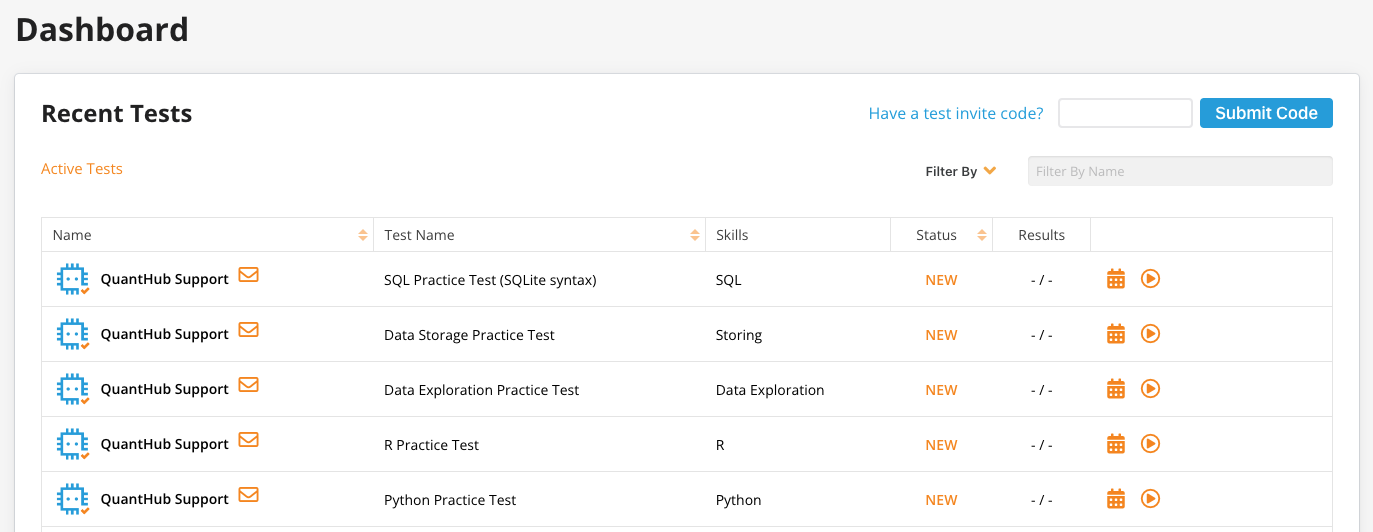Click envelope icon in Data Exploration row
This screenshot has width=1373, height=532.
pyautogui.click(x=249, y=385)
